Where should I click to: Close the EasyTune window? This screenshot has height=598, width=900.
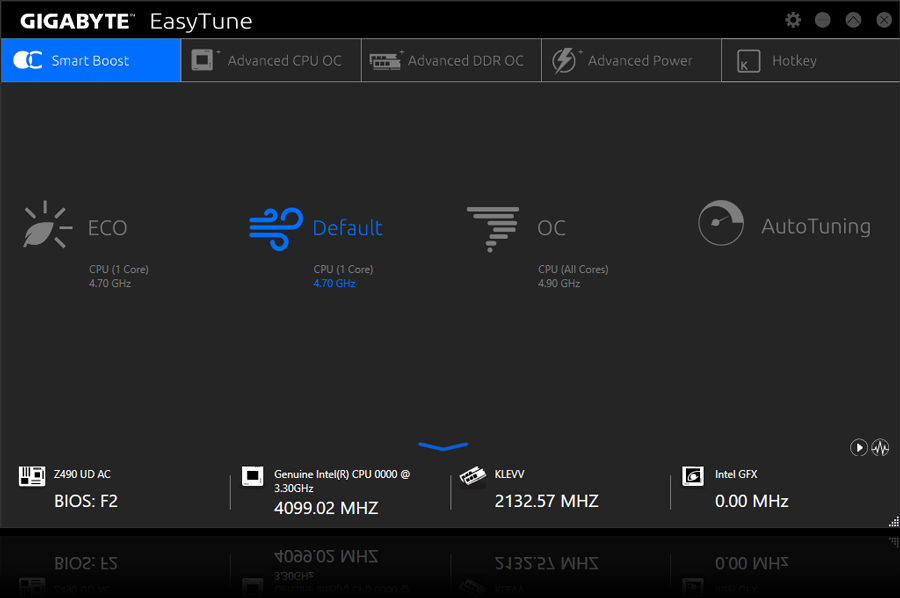884,20
